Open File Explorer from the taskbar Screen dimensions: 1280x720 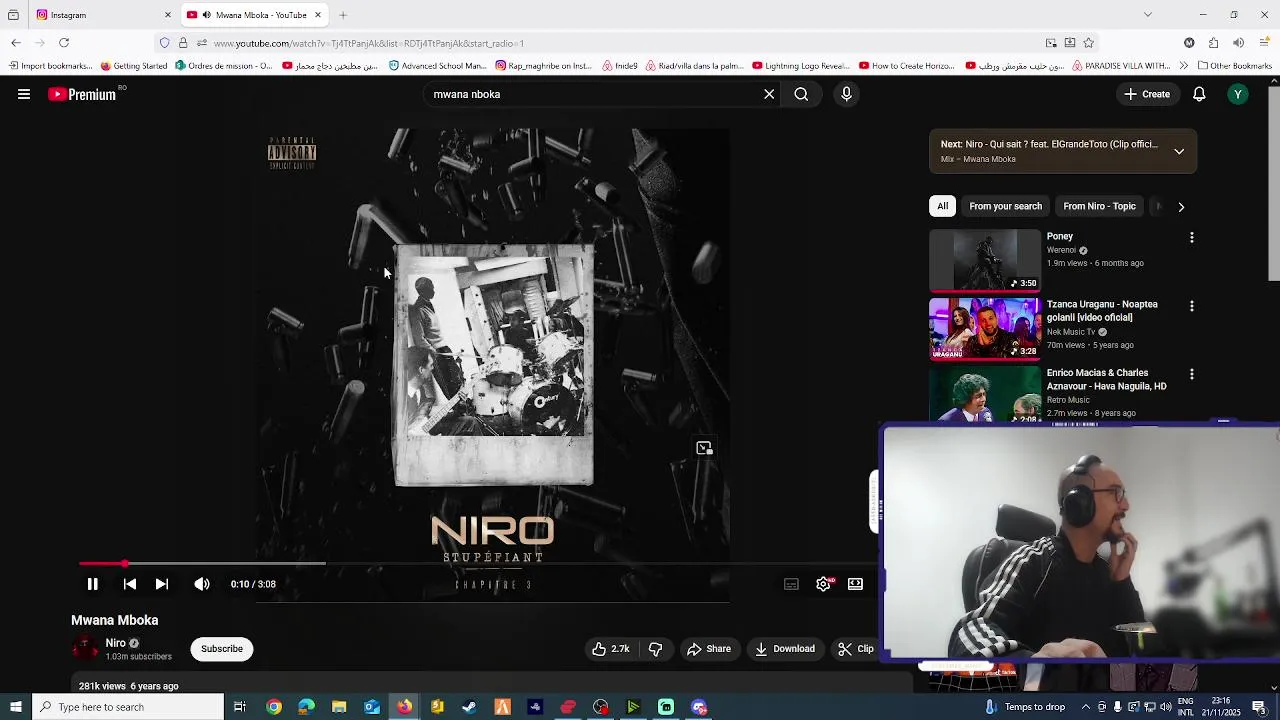click(x=339, y=707)
